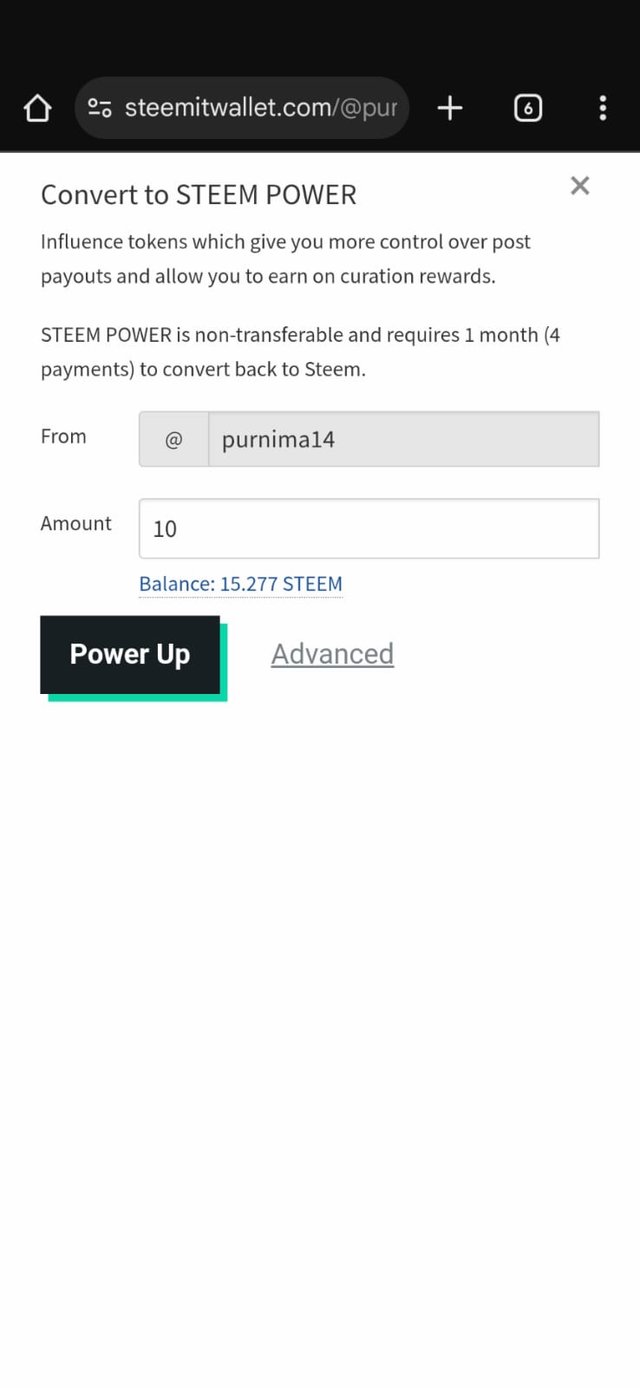Open a new tab with plus icon
The height and width of the screenshot is (1388, 640).
[450, 108]
